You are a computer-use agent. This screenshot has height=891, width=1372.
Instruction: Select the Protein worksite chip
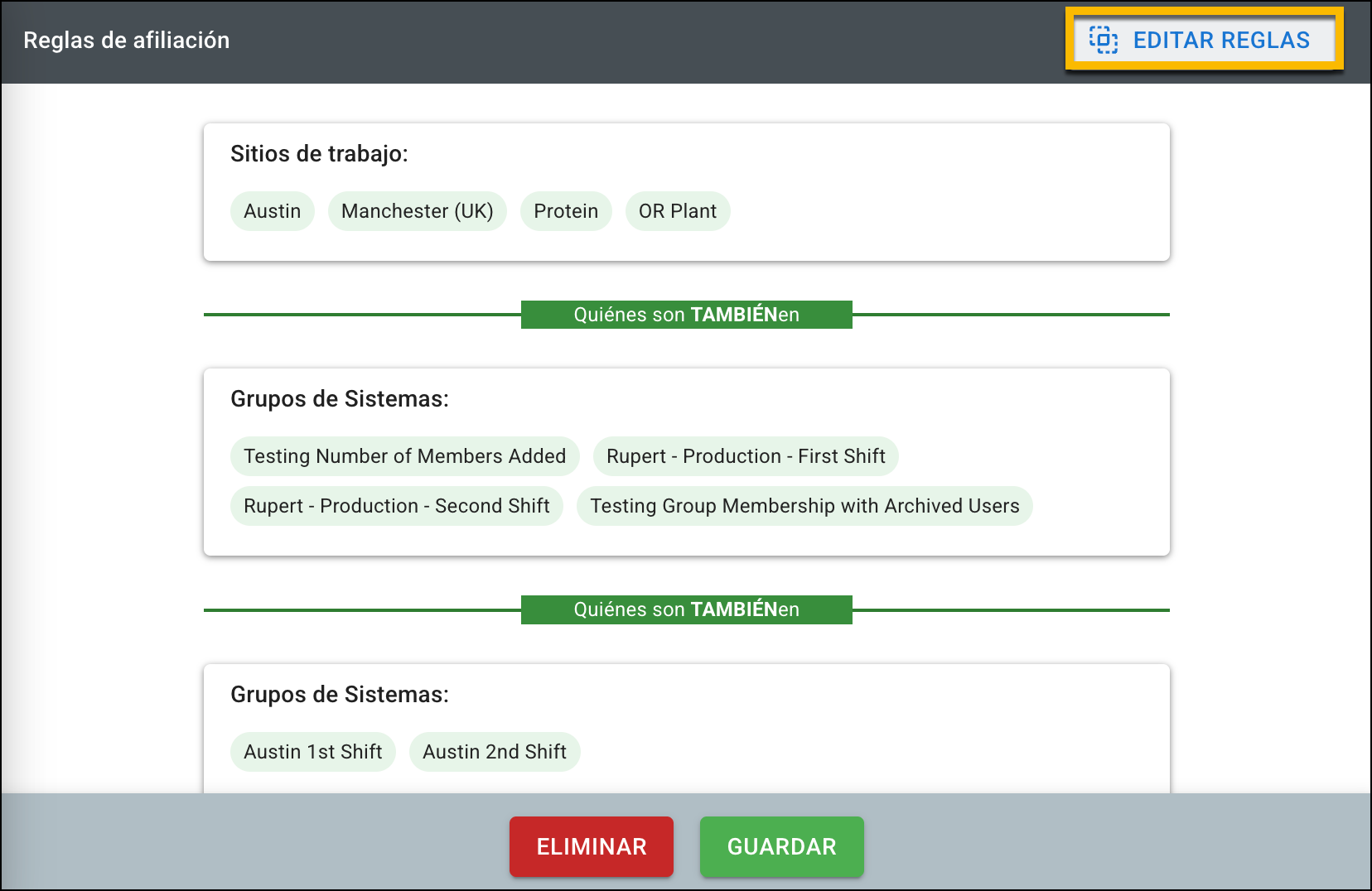point(566,211)
